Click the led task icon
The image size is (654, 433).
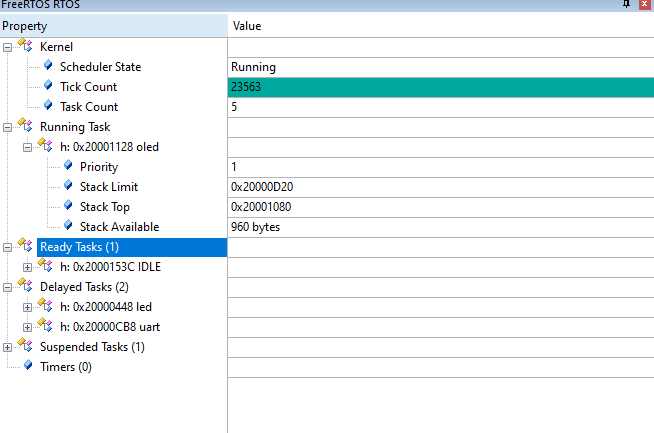(45, 305)
